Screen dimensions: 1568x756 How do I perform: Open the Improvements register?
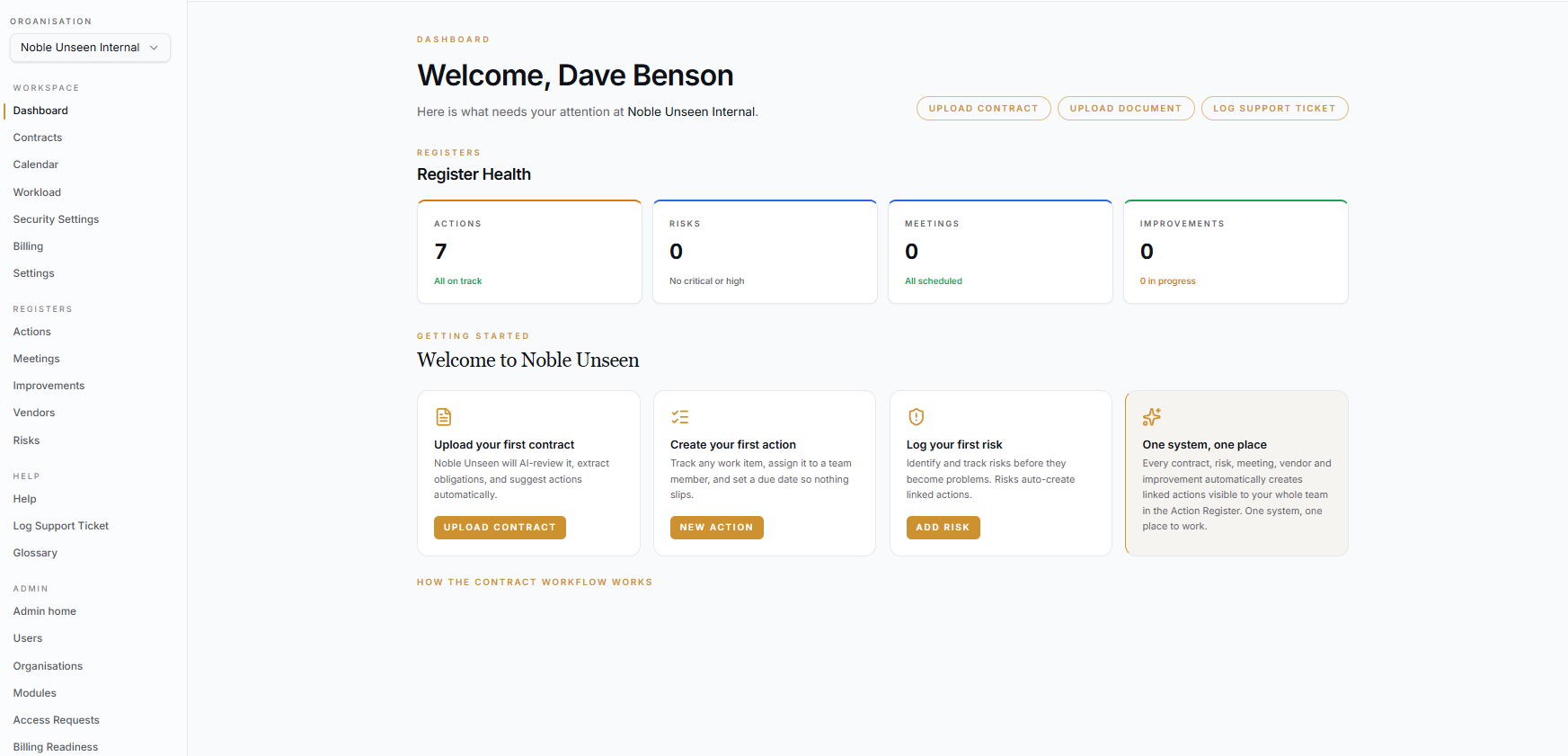49,386
